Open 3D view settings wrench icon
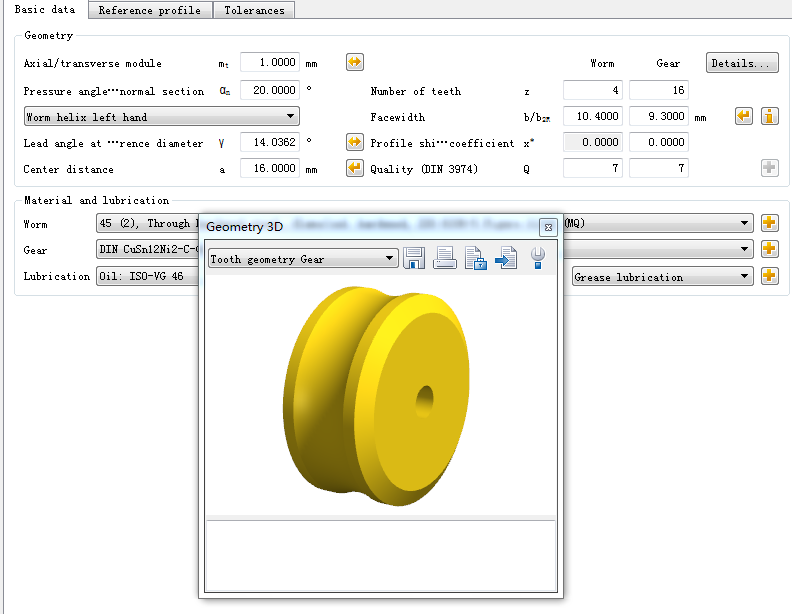792x614 pixels. (x=538, y=258)
